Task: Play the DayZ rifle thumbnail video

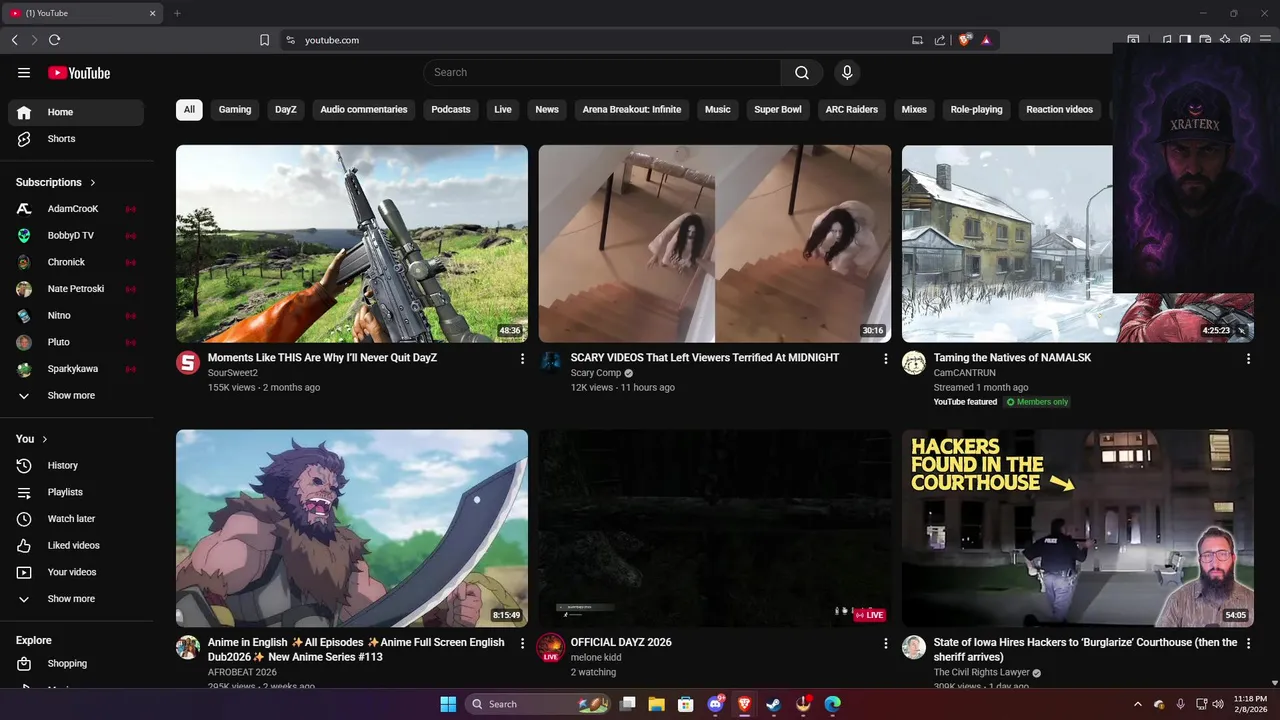Action: point(352,244)
